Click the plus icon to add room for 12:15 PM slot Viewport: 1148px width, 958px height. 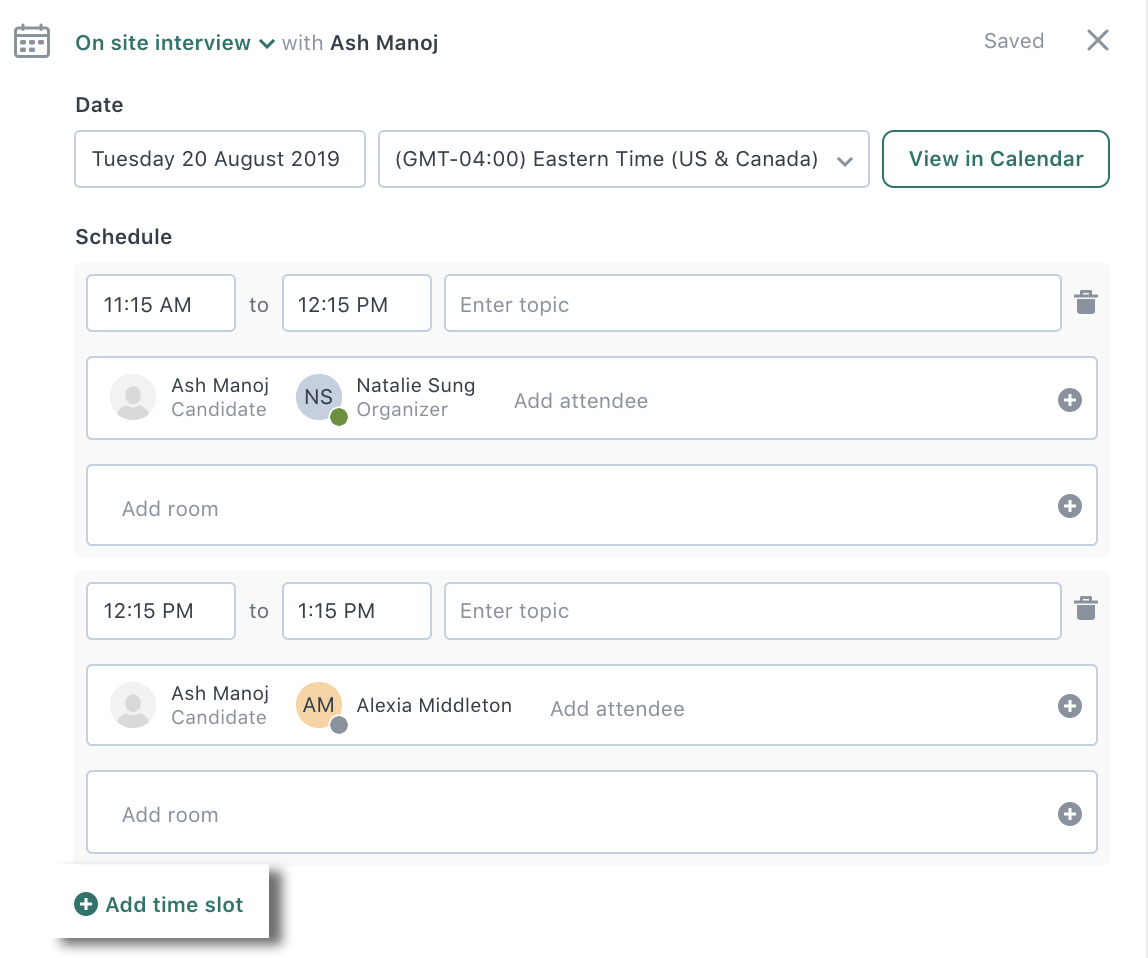tap(1069, 813)
